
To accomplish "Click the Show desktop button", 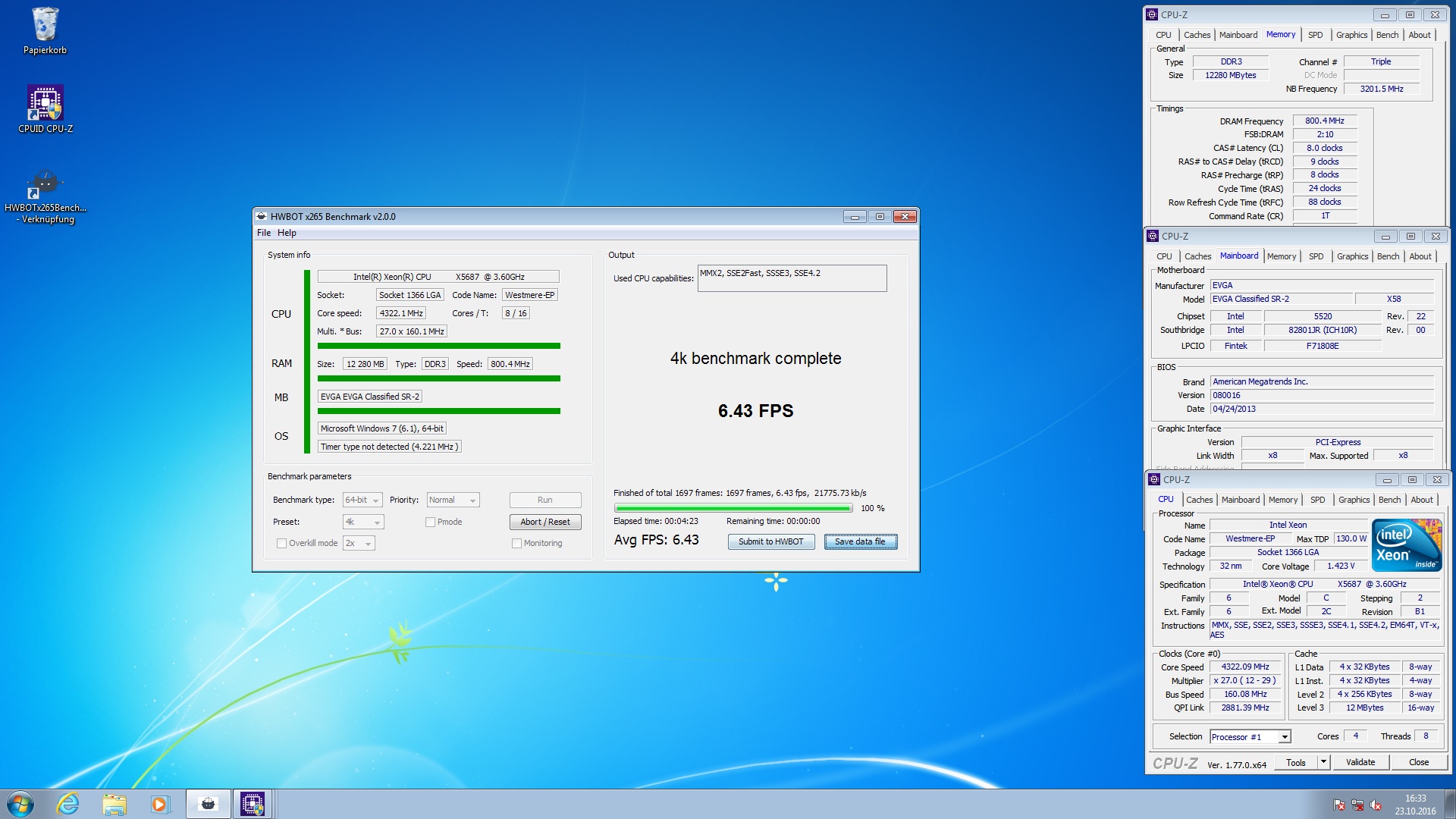I will 1450,804.
